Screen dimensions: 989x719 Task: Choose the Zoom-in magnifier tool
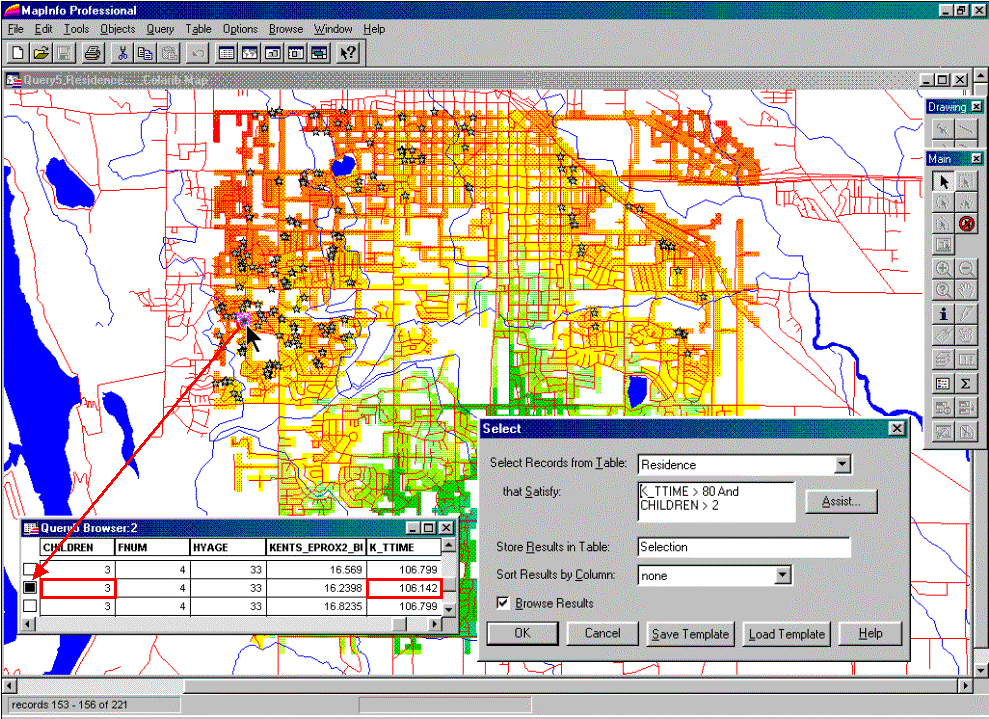click(x=942, y=269)
